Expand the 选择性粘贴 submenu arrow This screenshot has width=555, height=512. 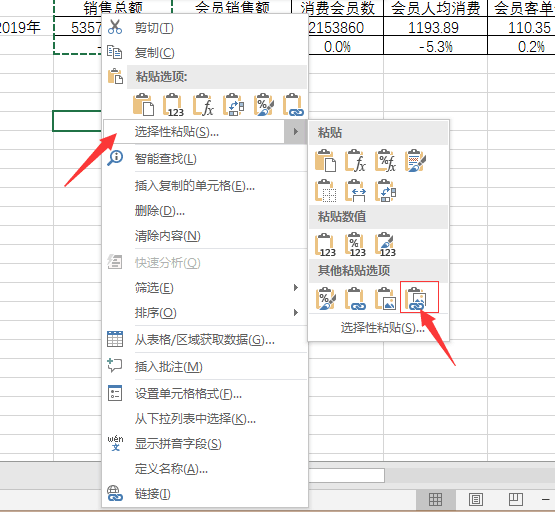point(296,132)
